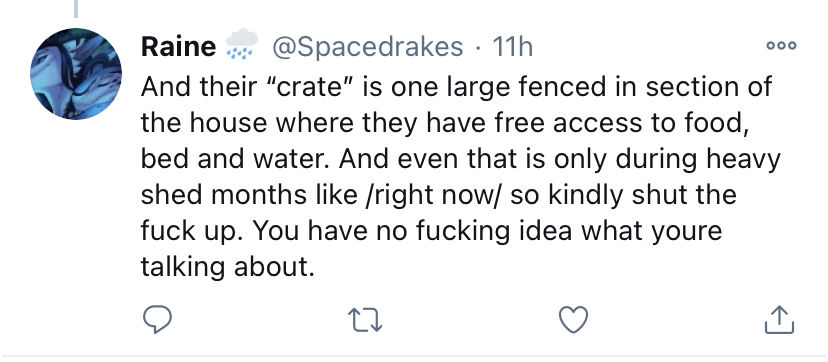
Task: Retweet this post using the arrows icon
Action: coord(365,320)
